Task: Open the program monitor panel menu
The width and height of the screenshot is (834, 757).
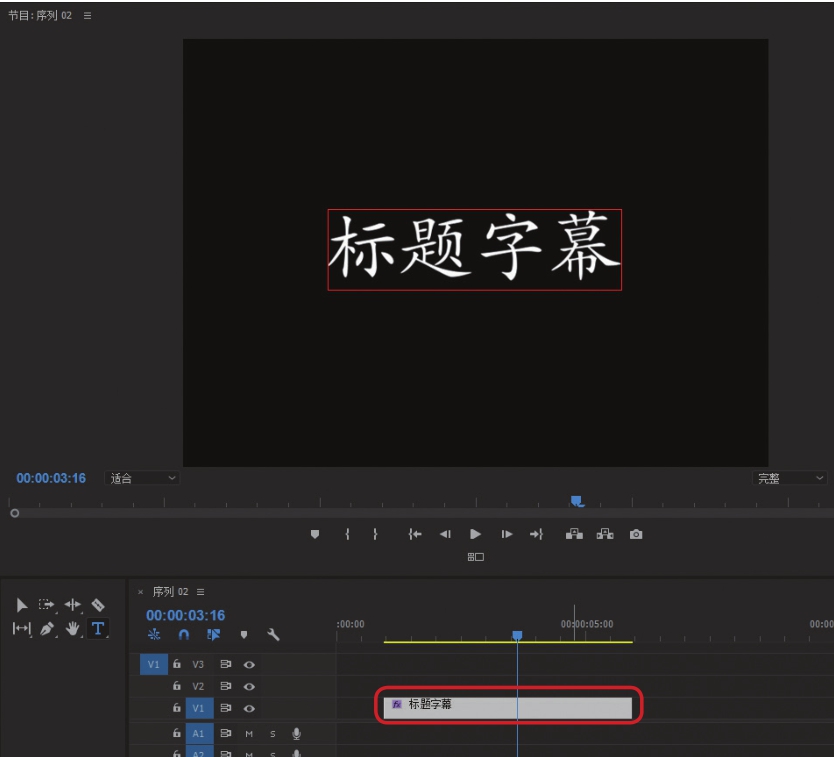Action: coord(87,16)
